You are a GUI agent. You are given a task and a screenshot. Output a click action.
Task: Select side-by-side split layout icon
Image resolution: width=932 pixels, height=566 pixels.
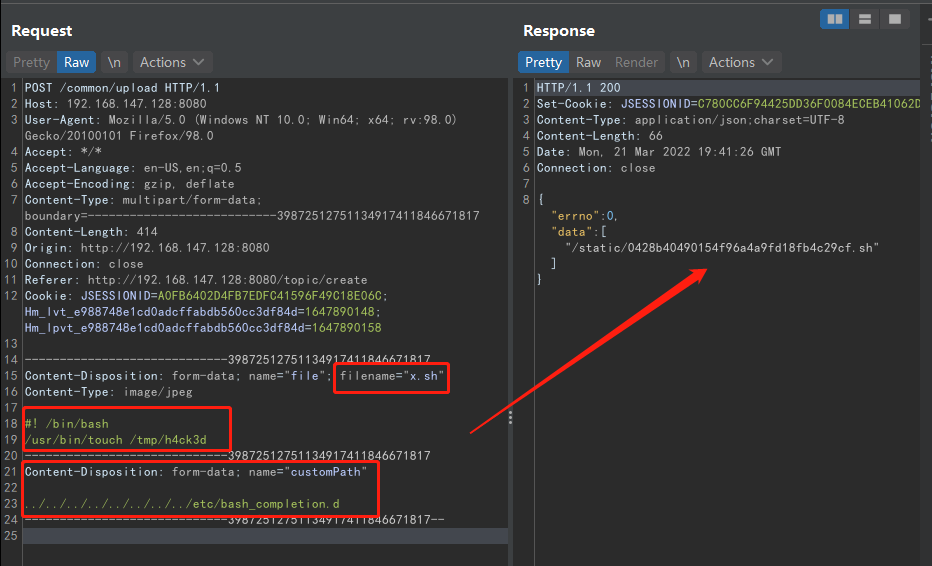(x=835, y=19)
